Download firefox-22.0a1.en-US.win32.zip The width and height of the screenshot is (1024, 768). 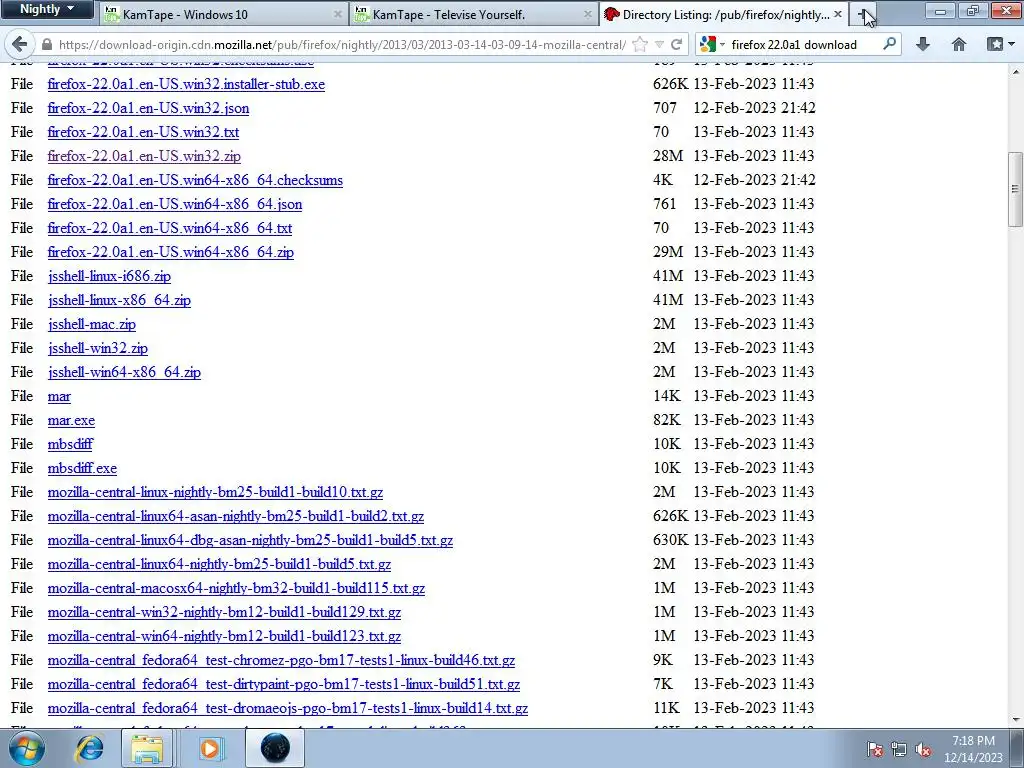[x=144, y=156]
